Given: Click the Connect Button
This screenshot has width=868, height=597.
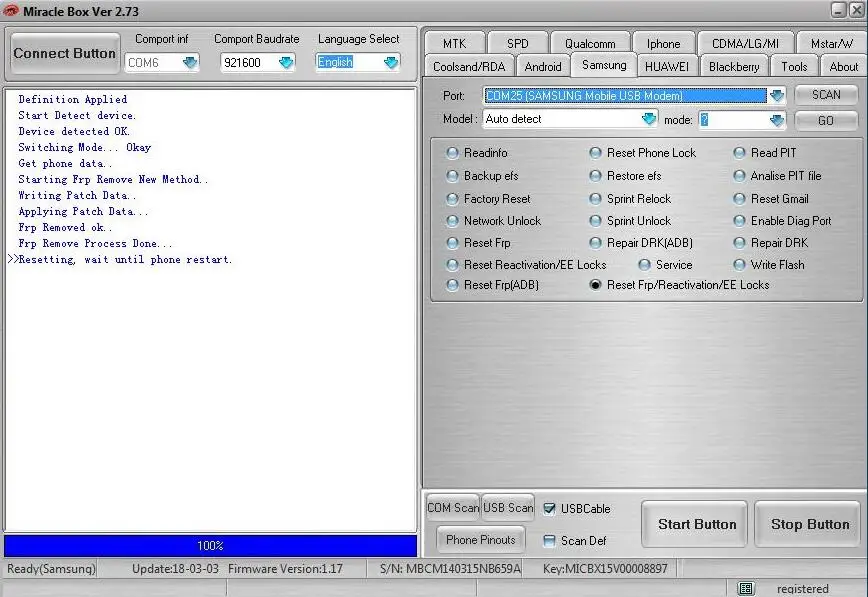Looking at the screenshot, I should (x=65, y=53).
